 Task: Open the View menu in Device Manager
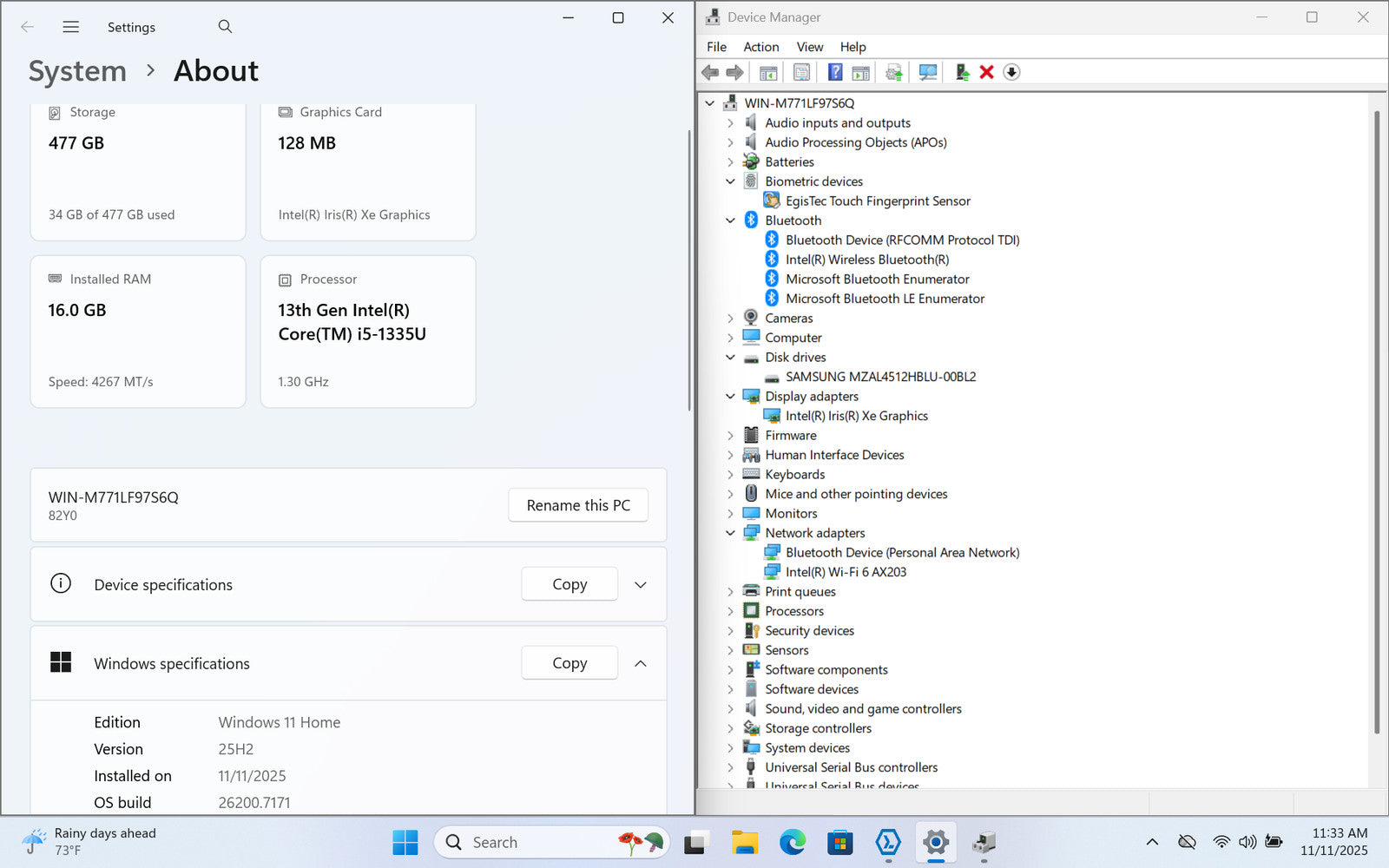click(x=809, y=47)
